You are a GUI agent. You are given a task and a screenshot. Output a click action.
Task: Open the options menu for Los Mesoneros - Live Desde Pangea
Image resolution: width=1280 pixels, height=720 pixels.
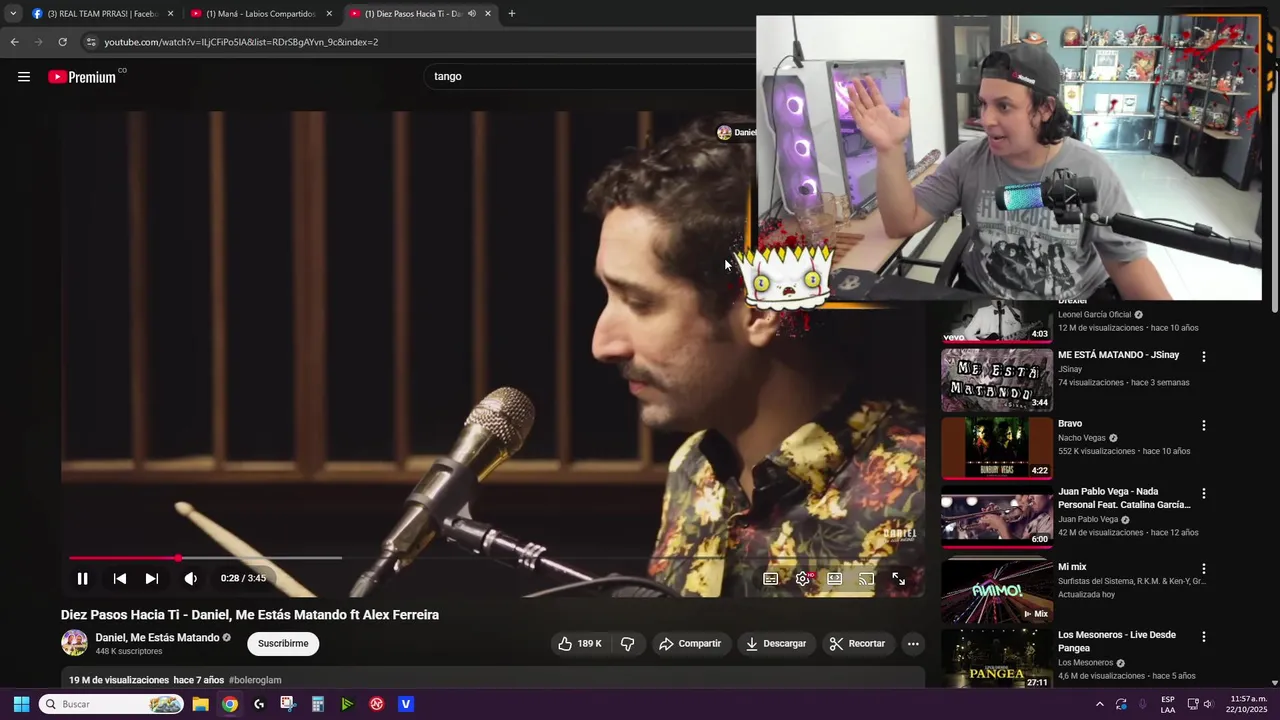[1204, 637]
